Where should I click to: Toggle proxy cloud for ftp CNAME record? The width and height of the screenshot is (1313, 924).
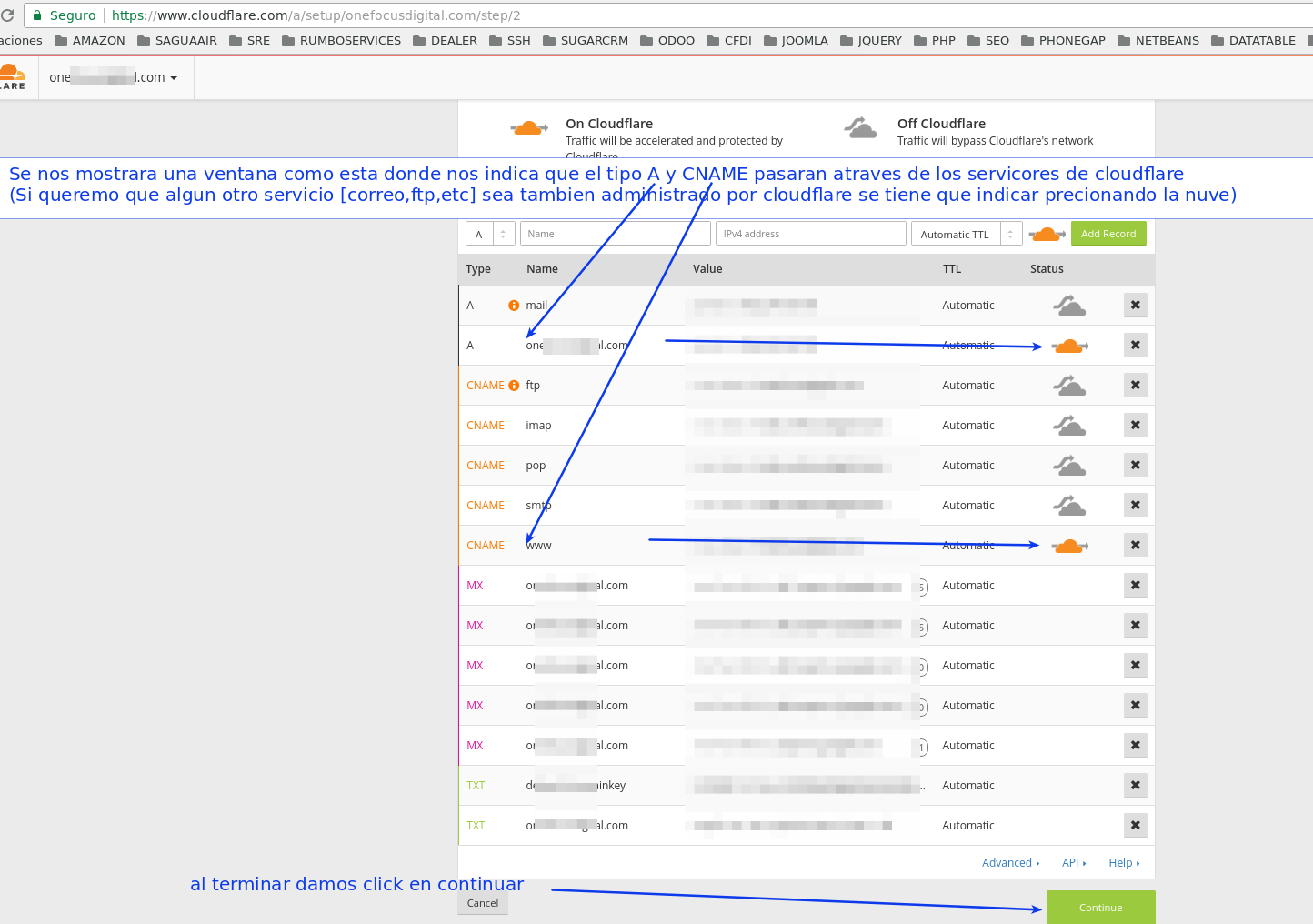point(1069,386)
